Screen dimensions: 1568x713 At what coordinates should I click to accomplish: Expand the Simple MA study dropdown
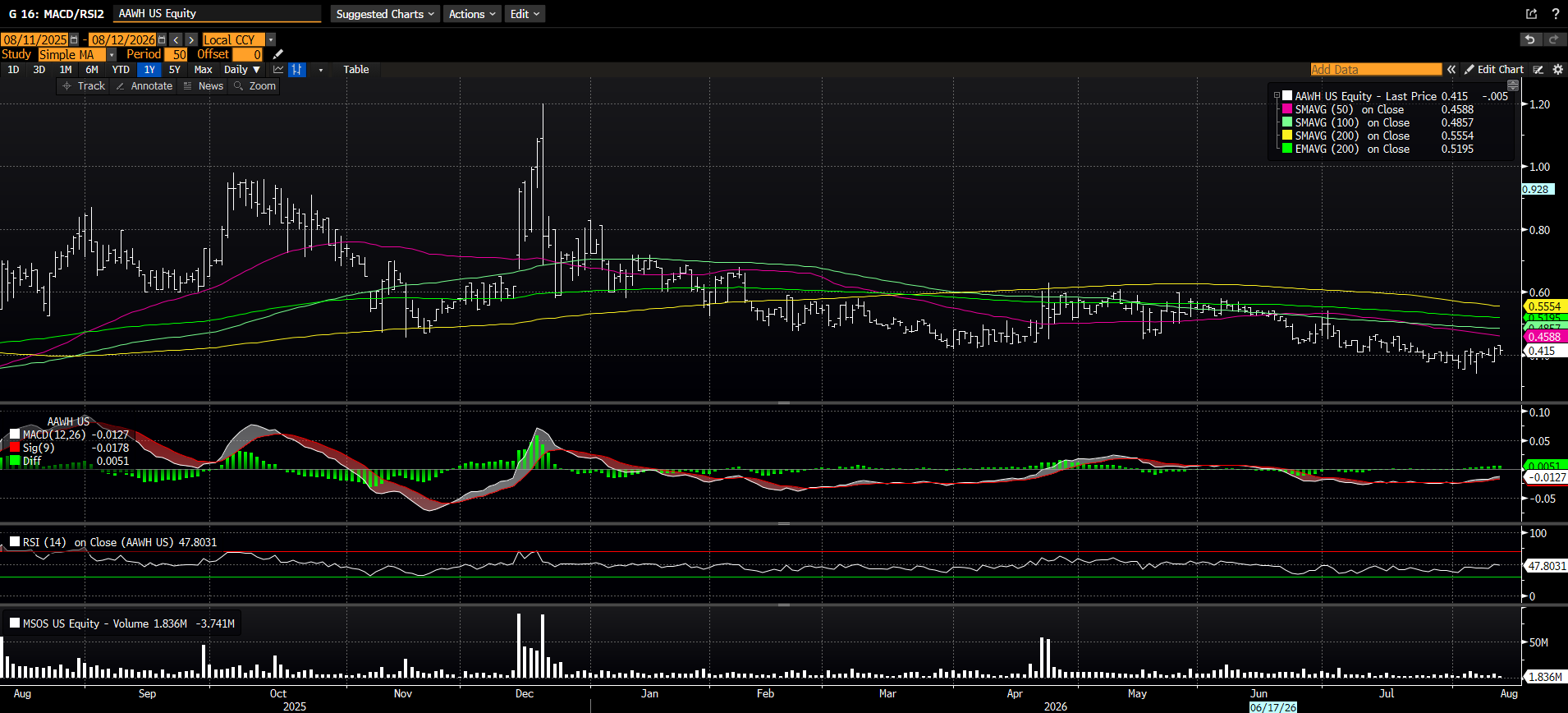click(112, 54)
